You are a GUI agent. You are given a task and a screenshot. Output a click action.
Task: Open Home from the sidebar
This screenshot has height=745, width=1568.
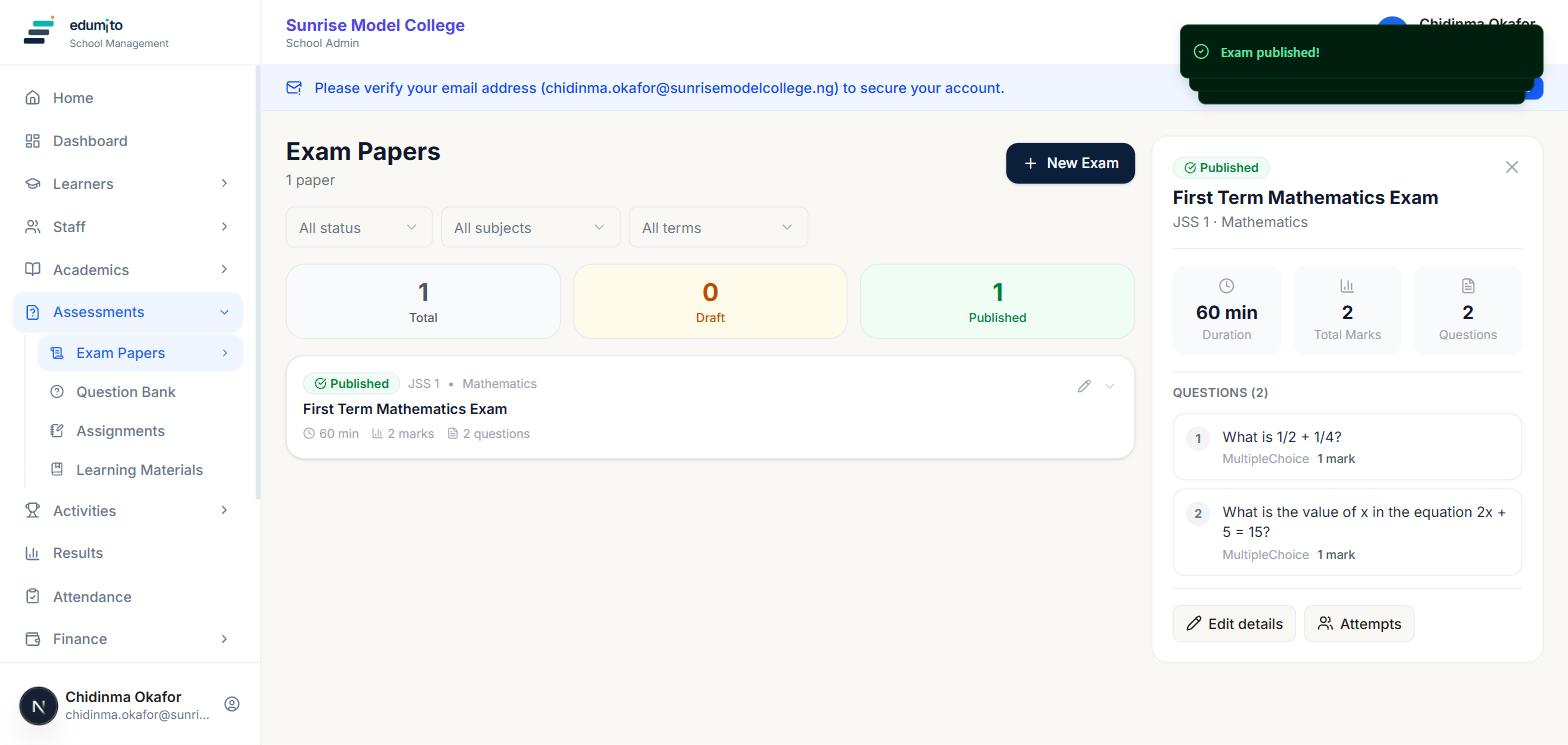[128, 98]
